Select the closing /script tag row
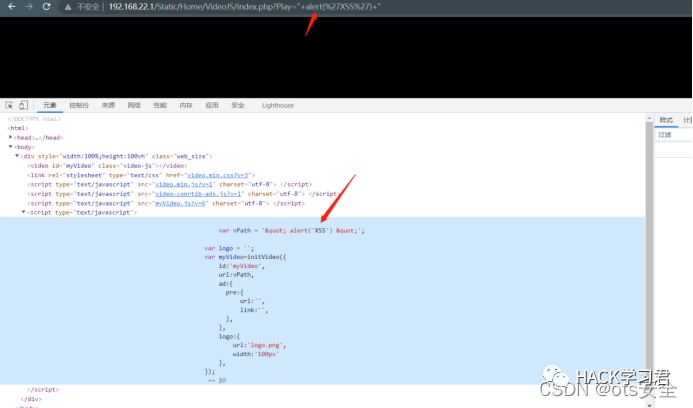The height and width of the screenshot is (408, 693). pos(43,389)
